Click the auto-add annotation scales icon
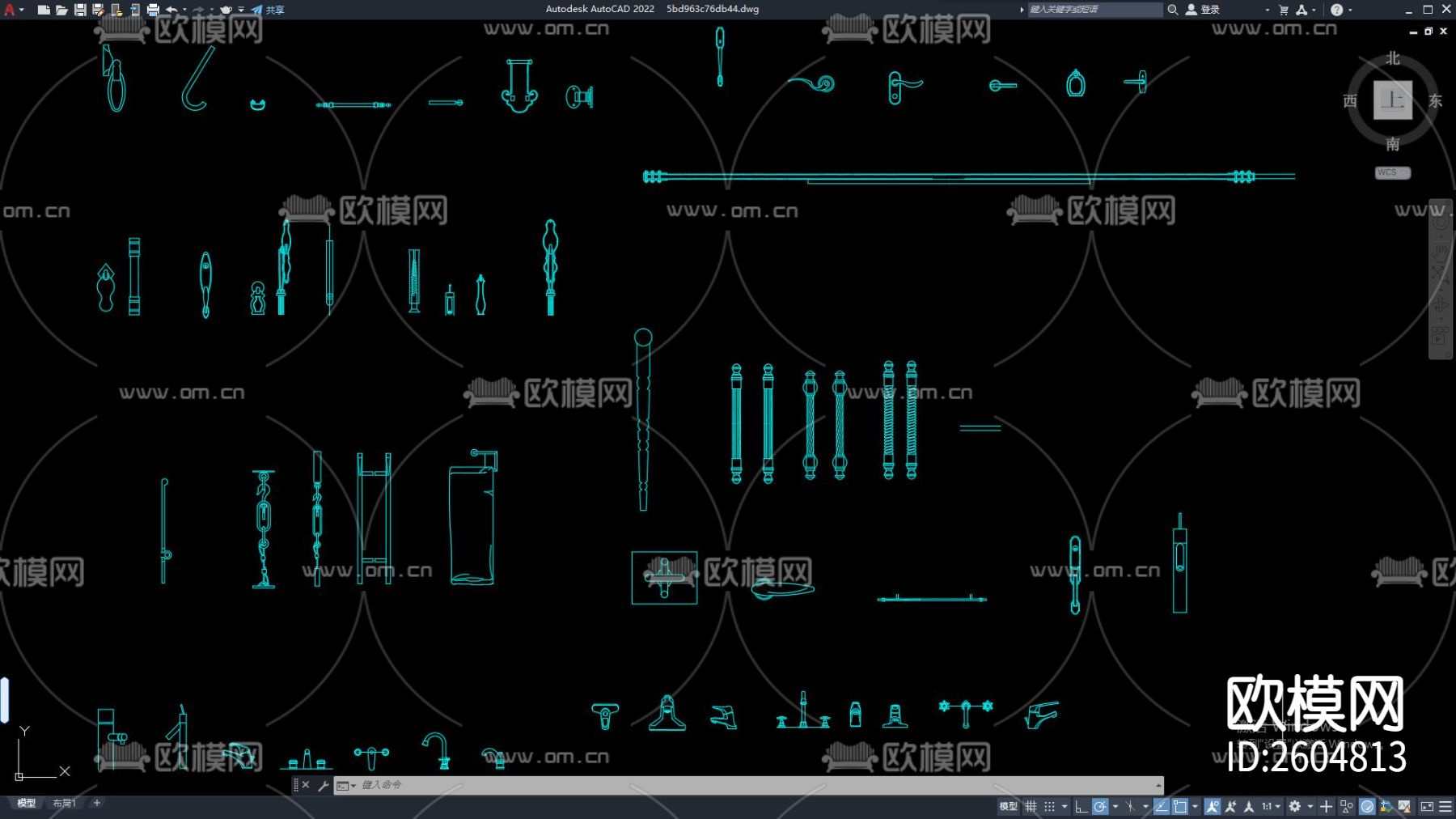Image resolution: width=1456 pixels, height=819 pixels. (1230, 806)
